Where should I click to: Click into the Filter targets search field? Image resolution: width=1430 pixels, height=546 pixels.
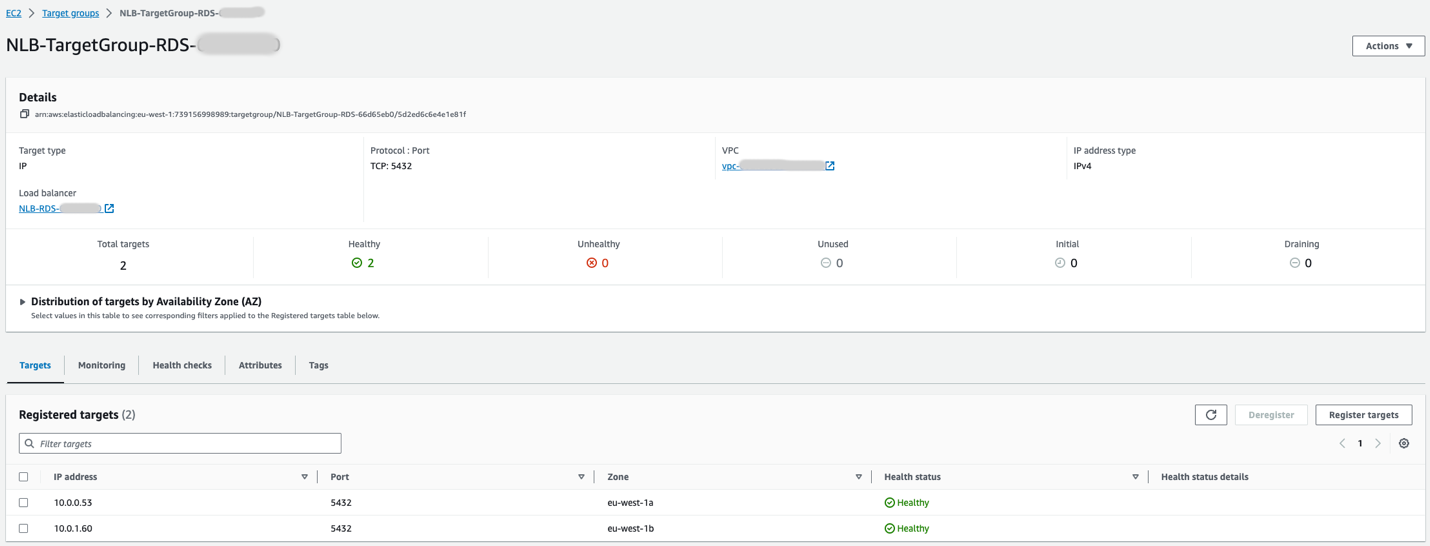[180, 443]
